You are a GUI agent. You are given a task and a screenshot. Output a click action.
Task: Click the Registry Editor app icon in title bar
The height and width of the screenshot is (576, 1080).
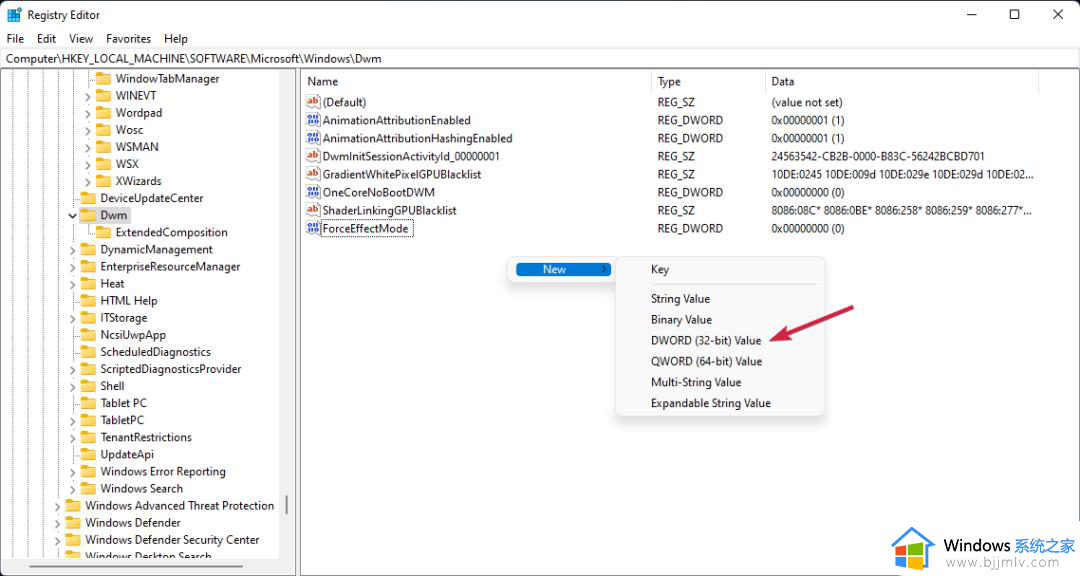pos(14,14)
